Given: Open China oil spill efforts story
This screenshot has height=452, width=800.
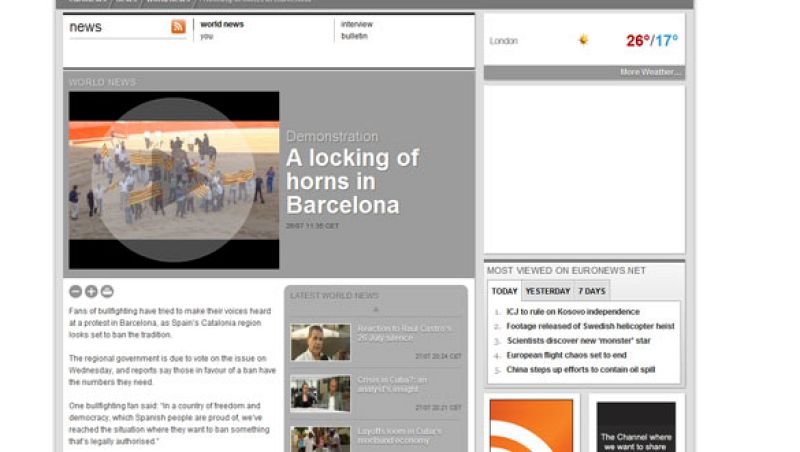Looking at the screenshot, I should point(581,369).
